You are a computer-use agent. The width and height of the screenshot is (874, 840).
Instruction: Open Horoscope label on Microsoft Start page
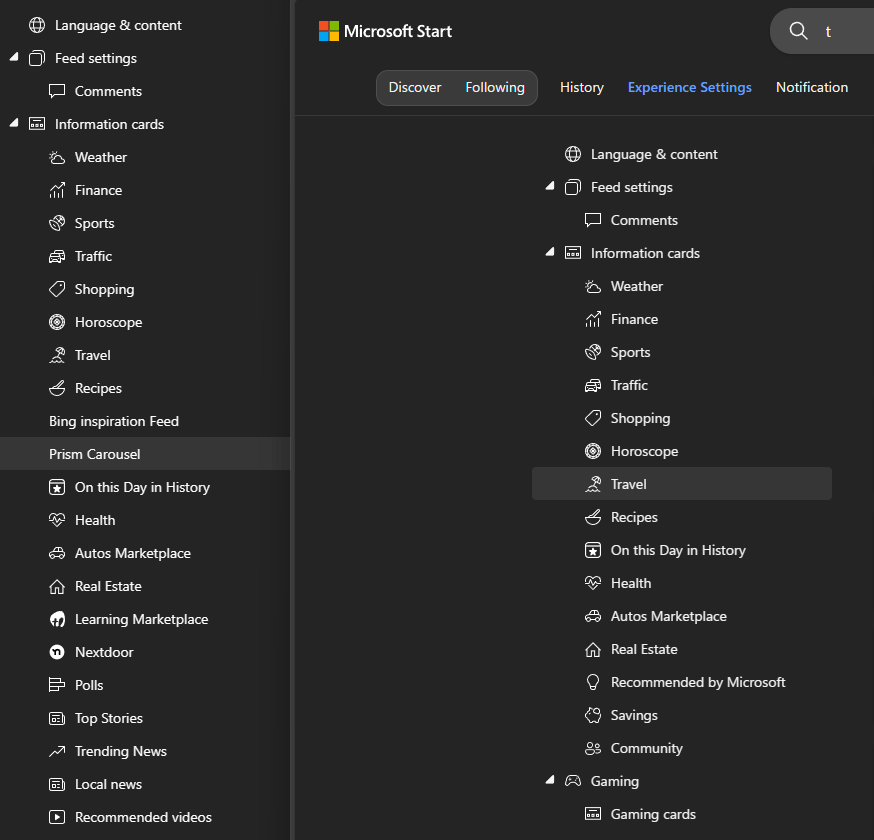645,451
